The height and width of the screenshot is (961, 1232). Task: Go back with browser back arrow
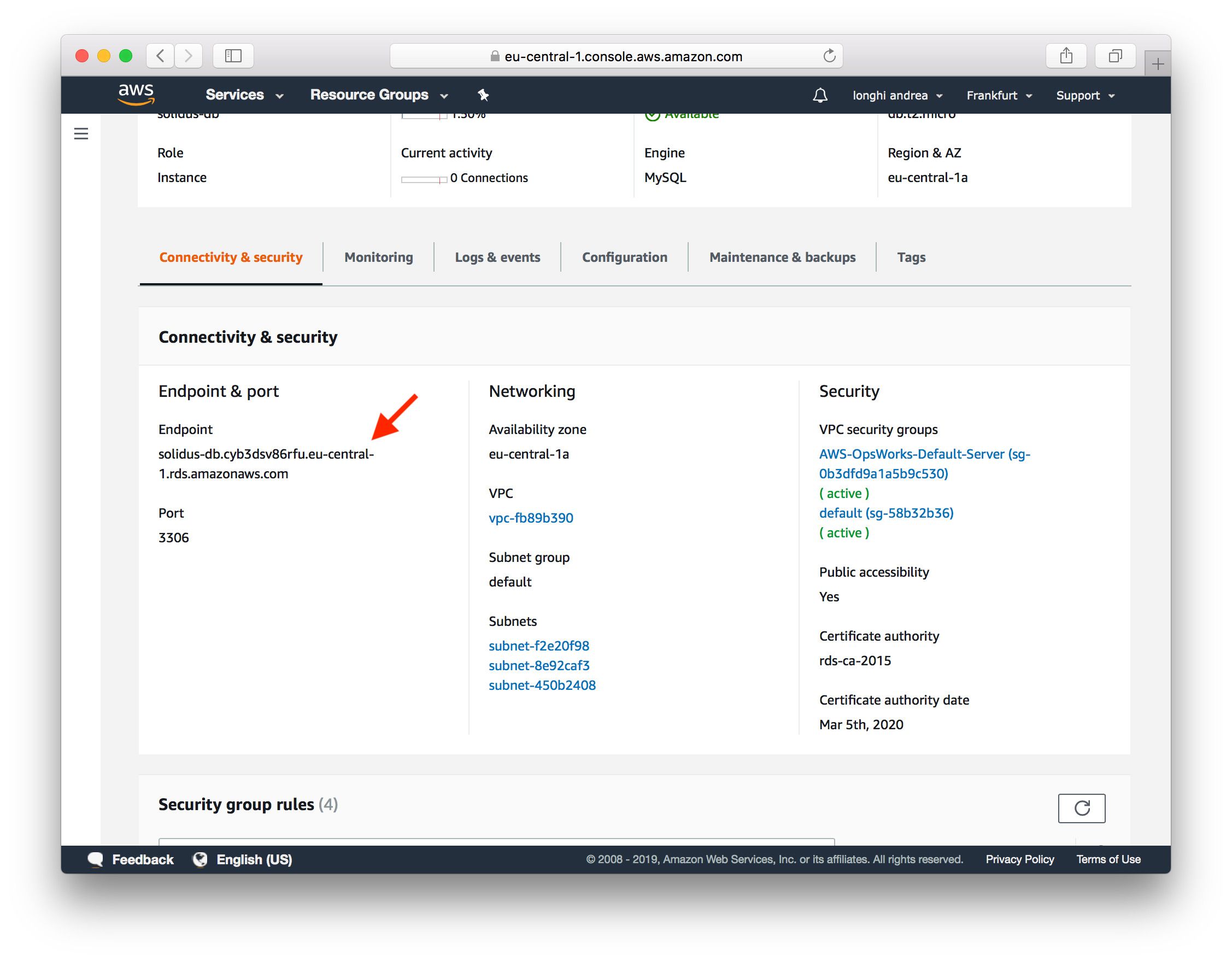click(160, 56)
